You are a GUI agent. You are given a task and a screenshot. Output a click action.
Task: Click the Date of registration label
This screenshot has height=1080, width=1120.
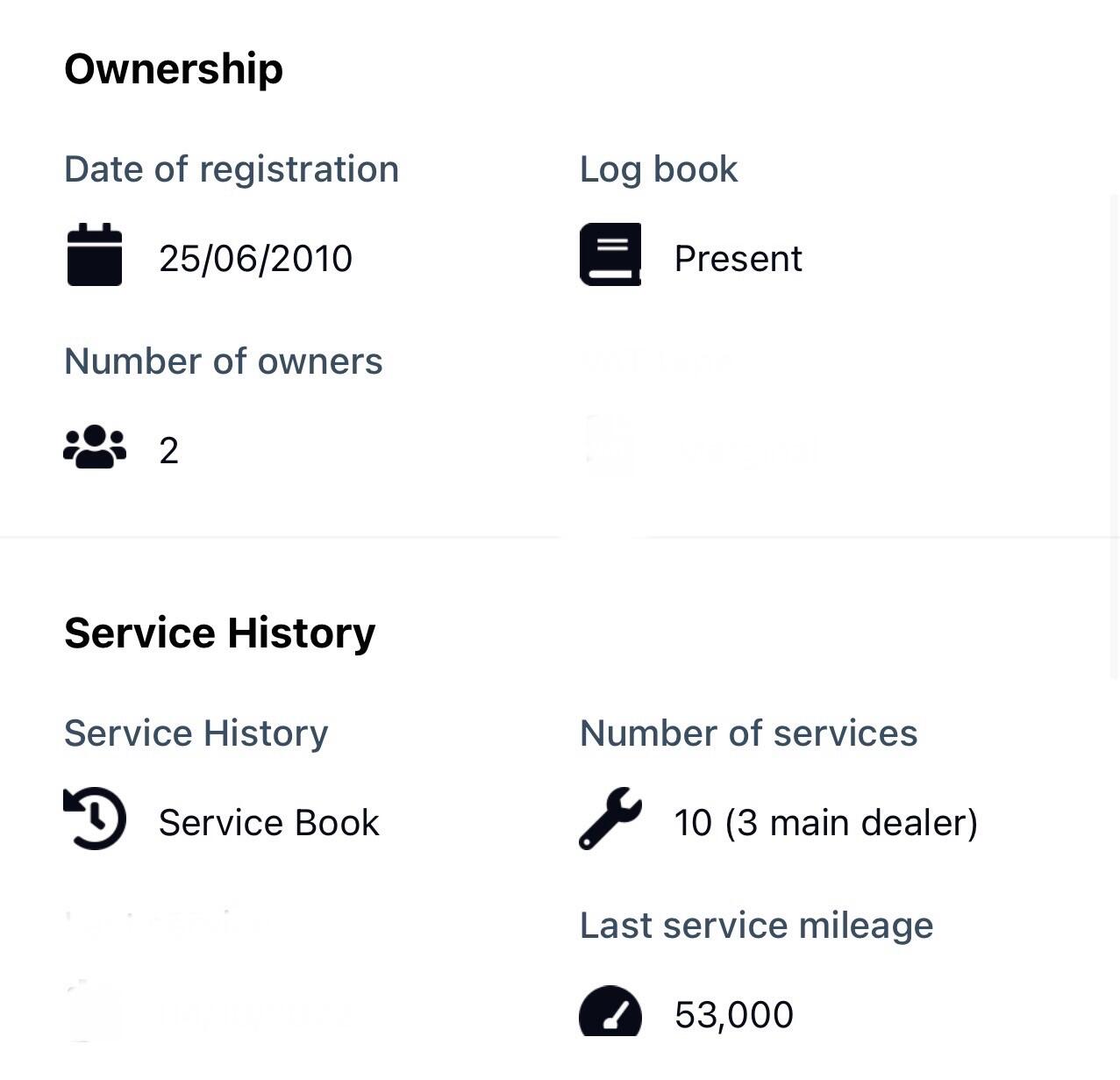click(x=232, y=169)
